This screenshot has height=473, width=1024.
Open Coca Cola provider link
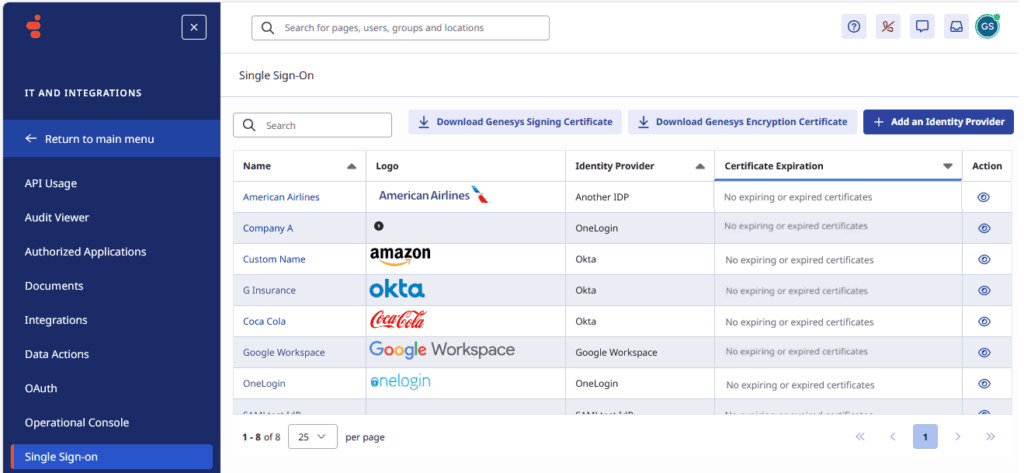(264, 321)
